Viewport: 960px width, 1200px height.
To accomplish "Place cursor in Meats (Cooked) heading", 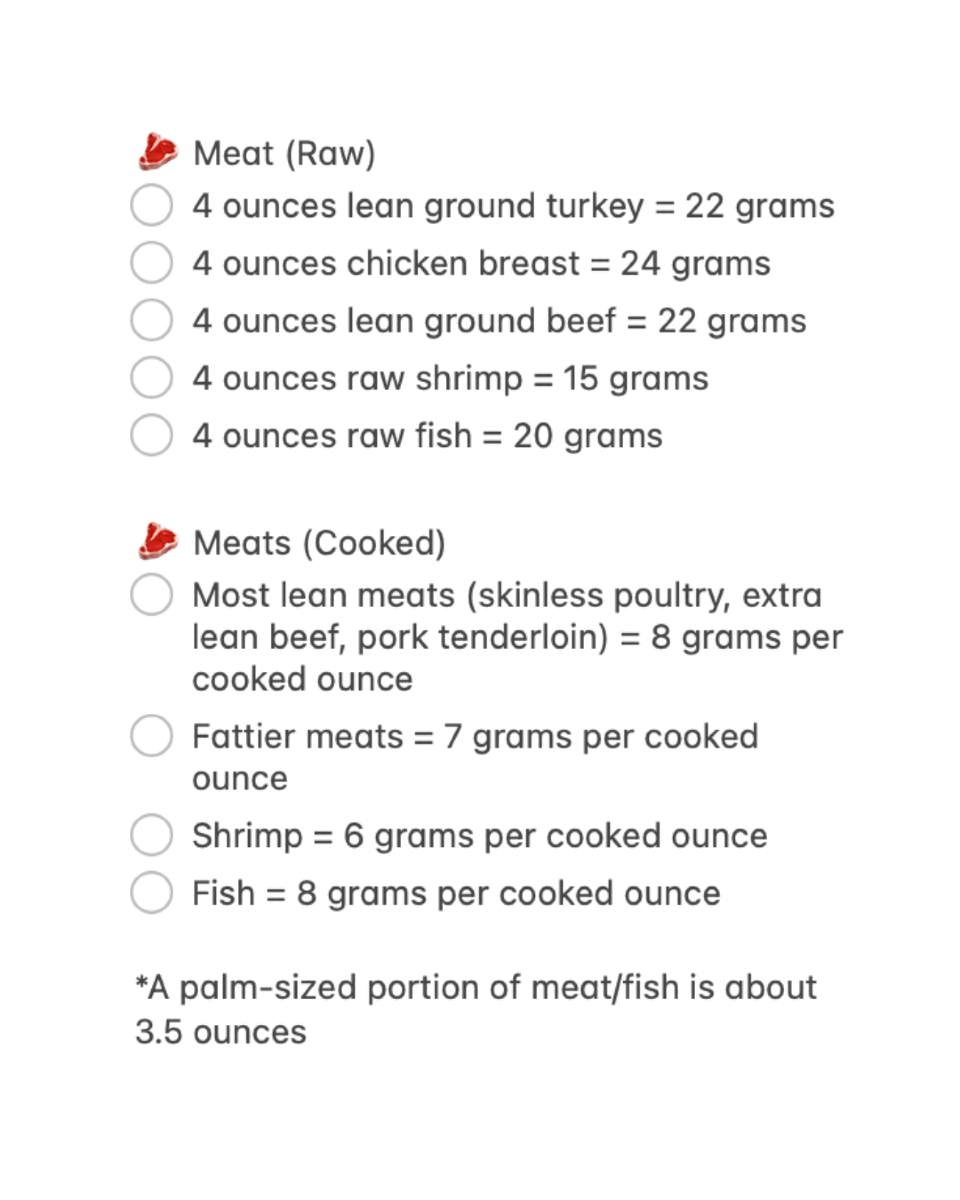I will tap(319, 543).
